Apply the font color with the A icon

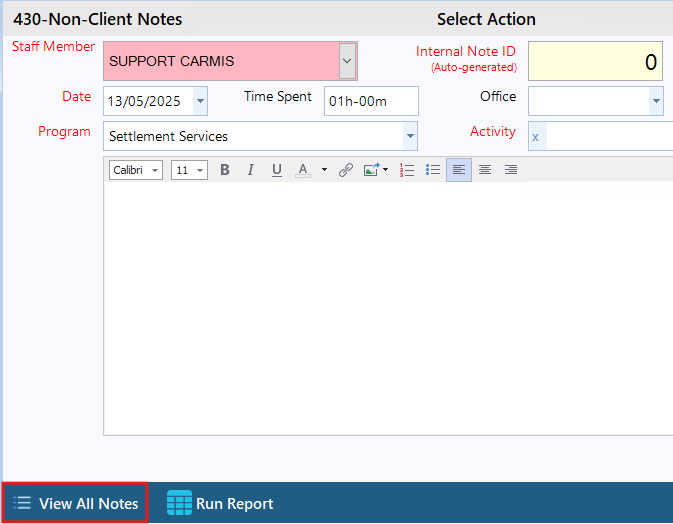pos(303,170)
